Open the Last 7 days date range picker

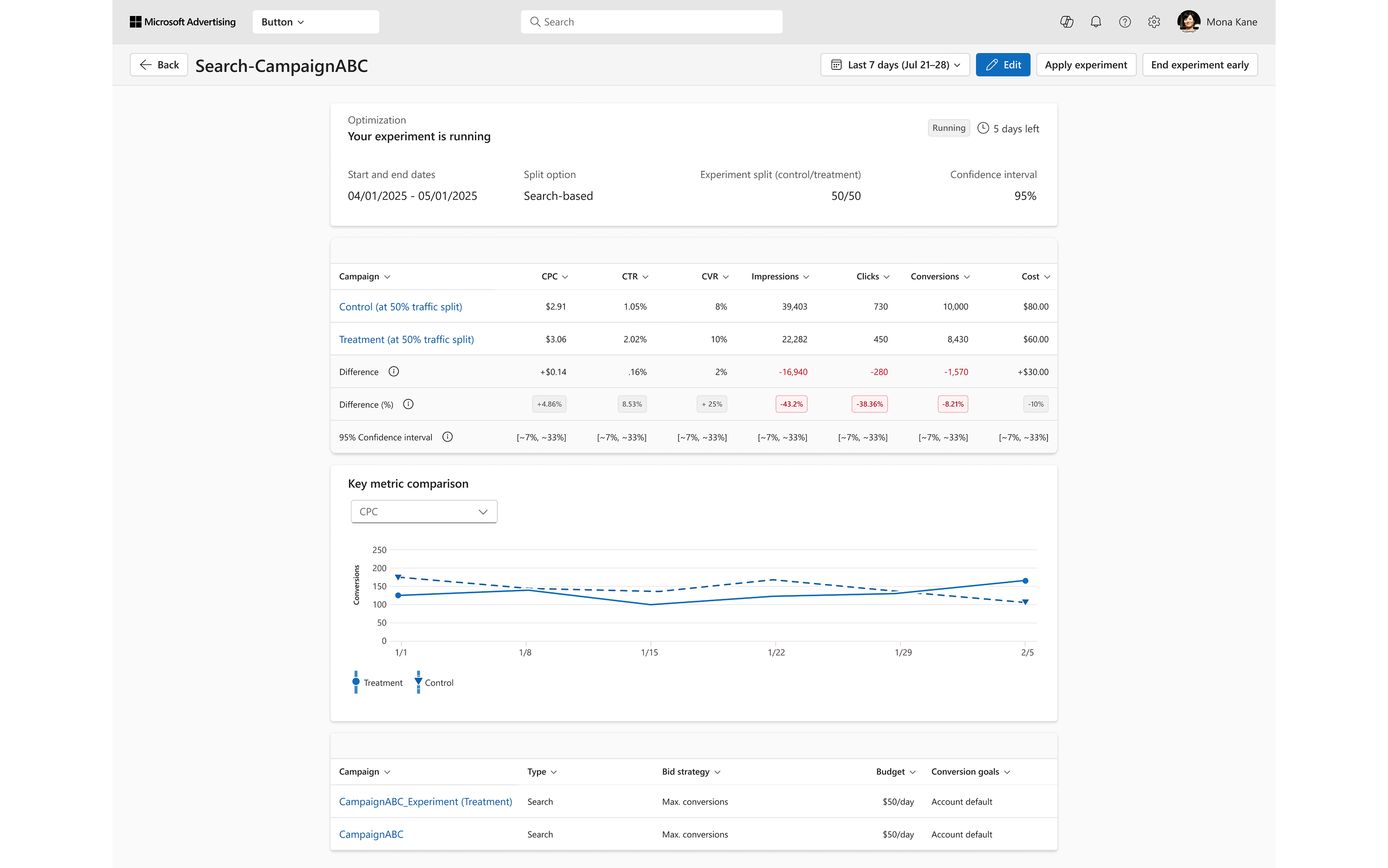[895, 65]
